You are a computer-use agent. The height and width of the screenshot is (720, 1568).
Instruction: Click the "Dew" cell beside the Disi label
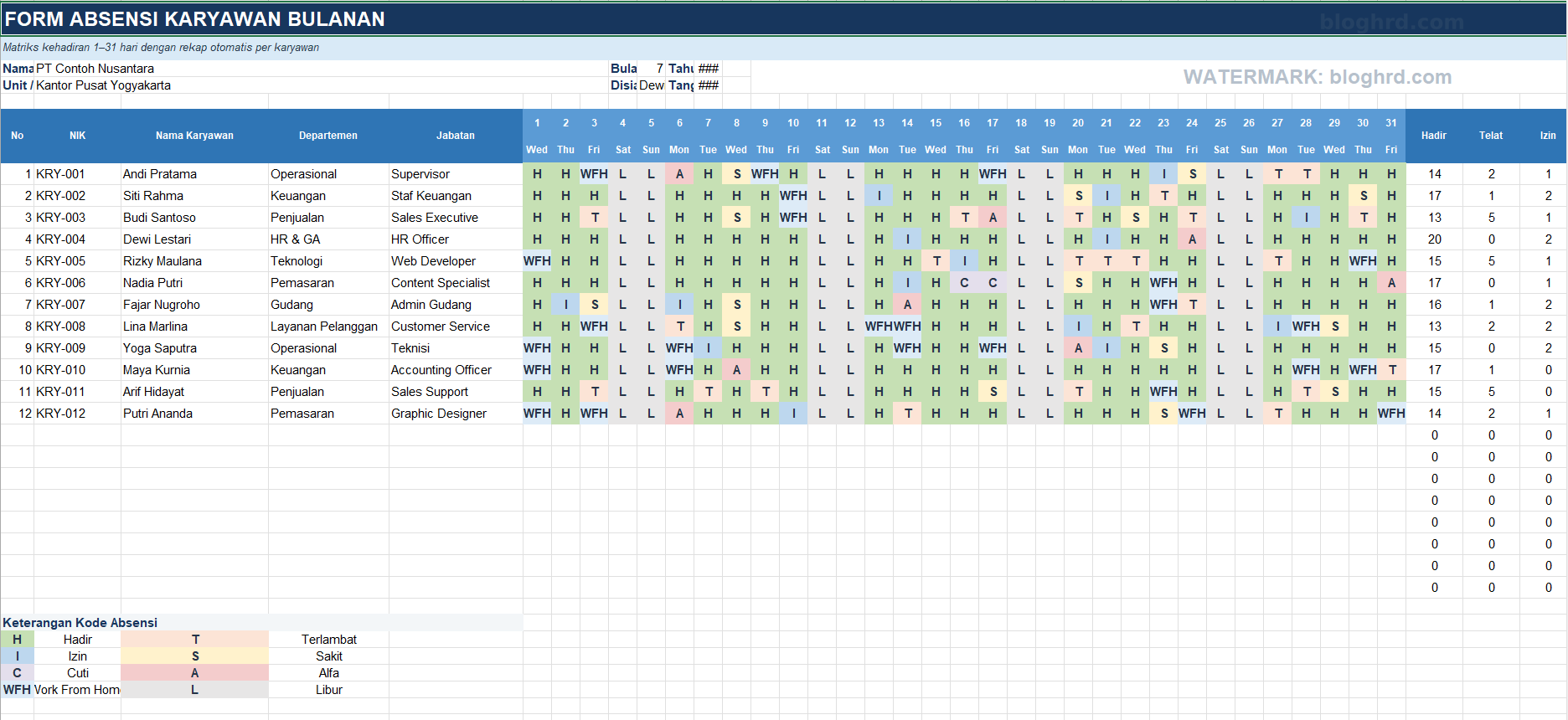tap(652, 85)
